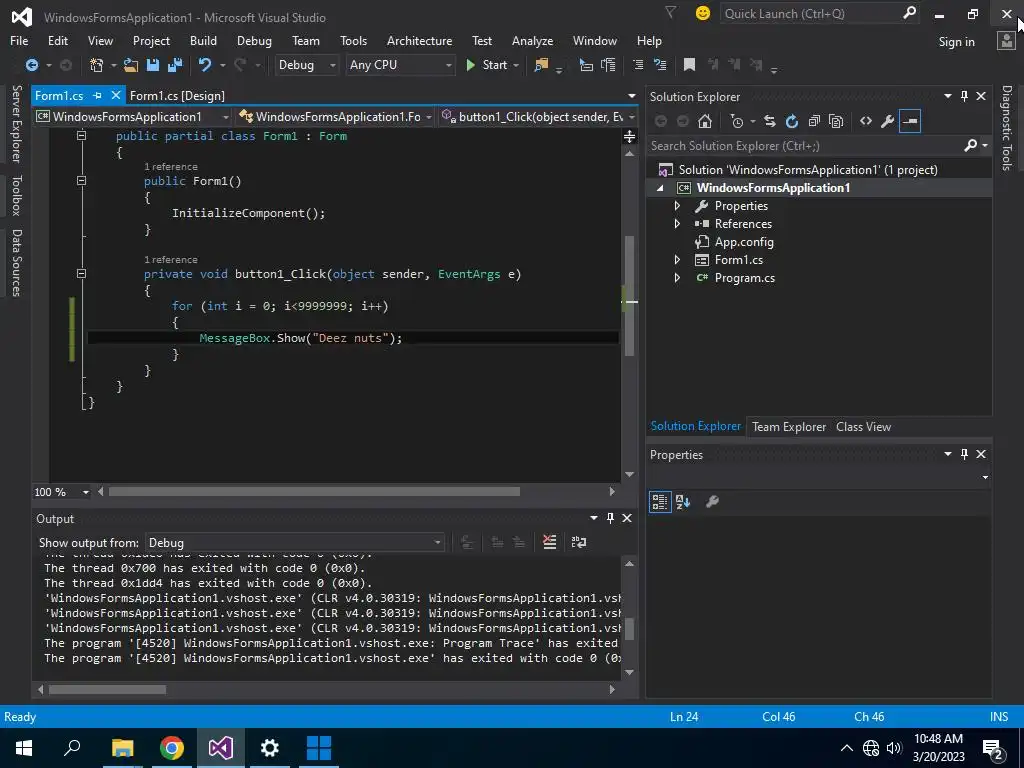
Task: Toggle Categorized view in Properties panel
Action: point(660,502)
